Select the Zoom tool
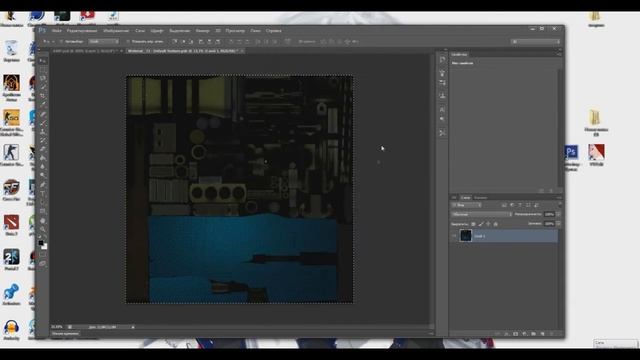 pyautogui.click(x=43, y=229)
